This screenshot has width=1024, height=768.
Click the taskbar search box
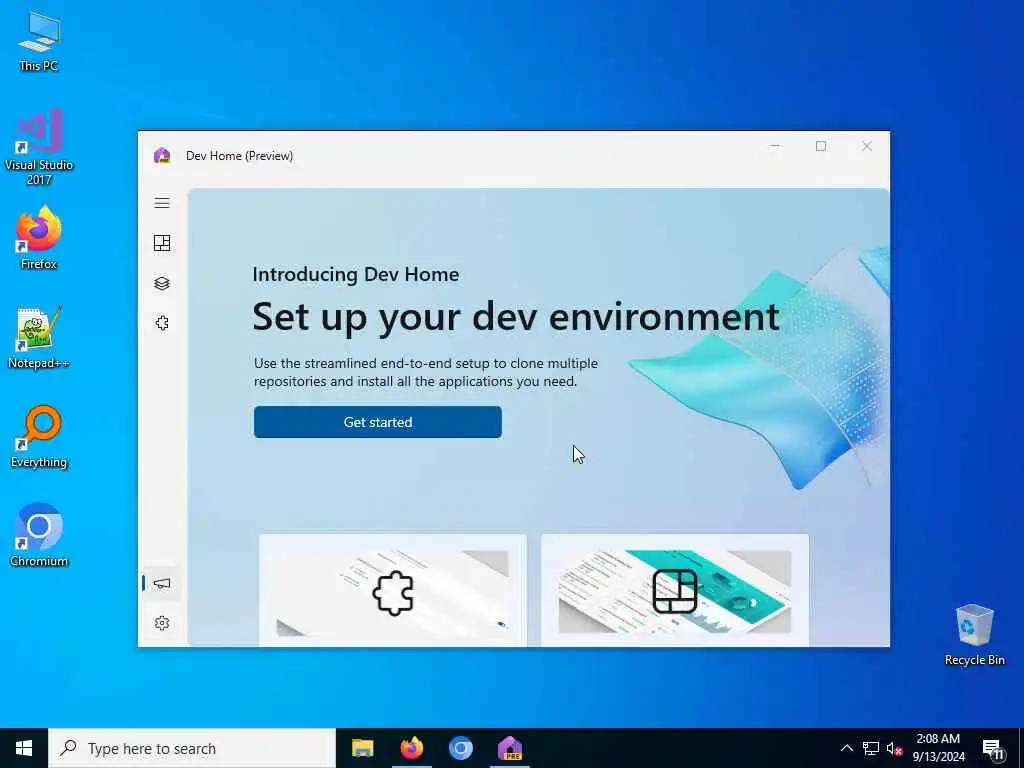(x=192, y=748)
